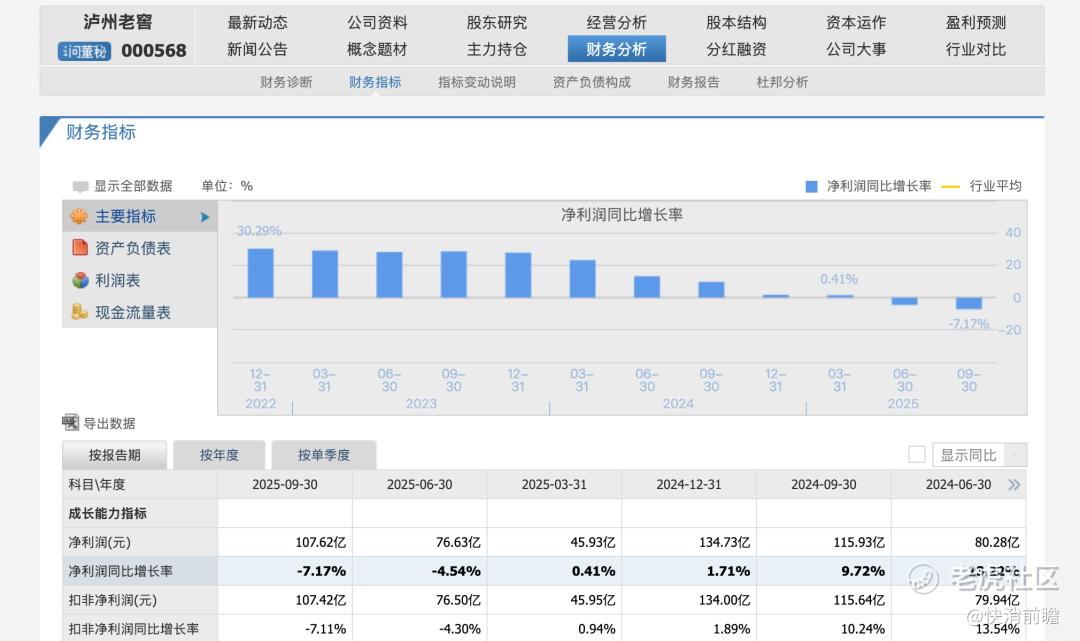The image size is (1080, 641).
Task: Open the 显示同比 dropdown arrow
Action: [x=1015, y=456]
